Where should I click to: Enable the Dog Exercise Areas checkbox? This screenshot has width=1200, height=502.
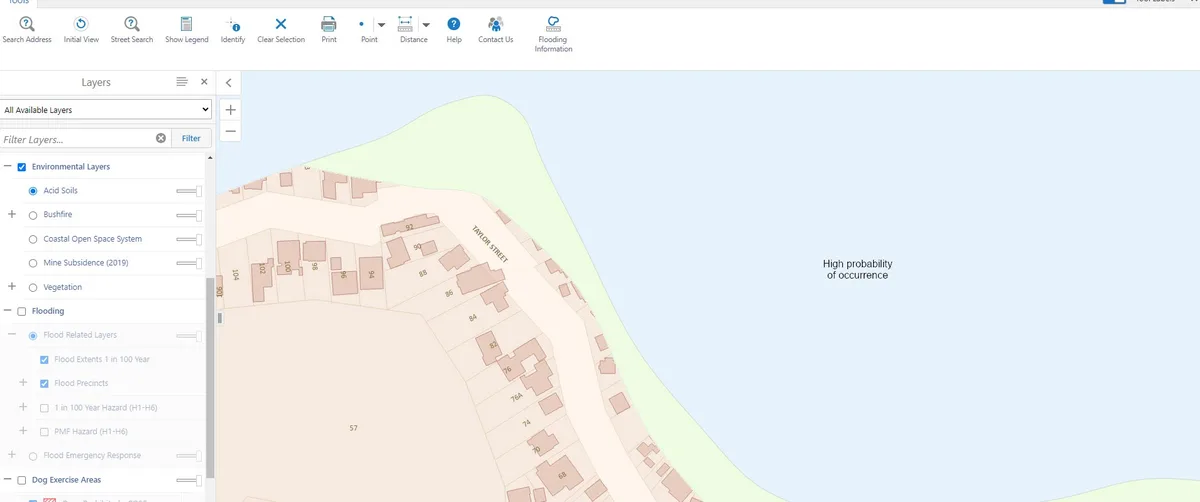click(x=22, y=480)
